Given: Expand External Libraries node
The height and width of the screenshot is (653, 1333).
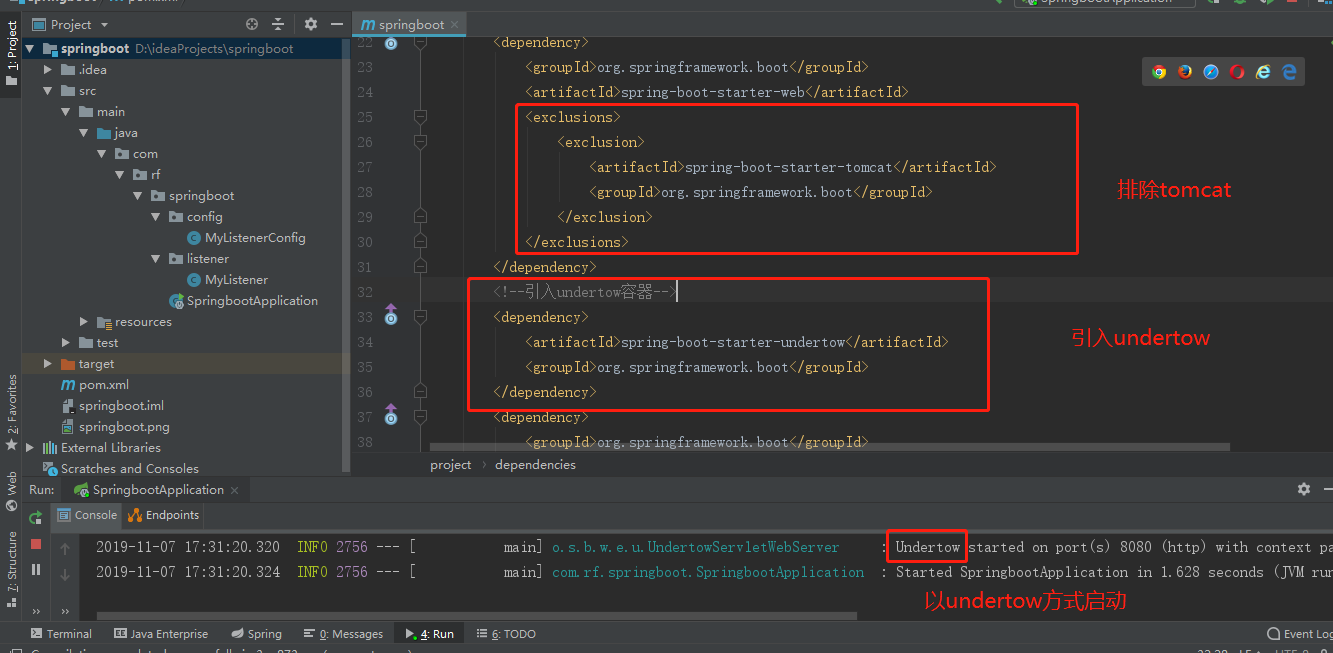Looking at the screenshot, I should tap(30, 447).
